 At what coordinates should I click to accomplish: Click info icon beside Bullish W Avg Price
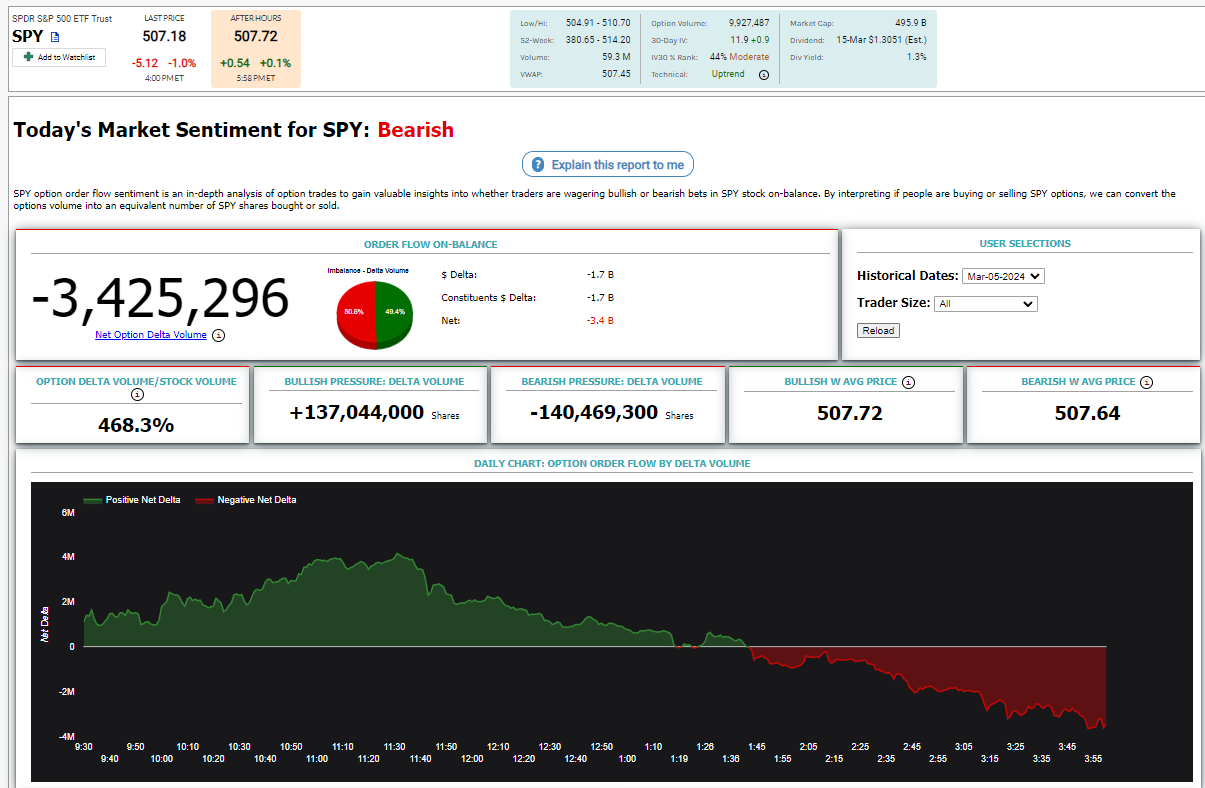point(908,382)
